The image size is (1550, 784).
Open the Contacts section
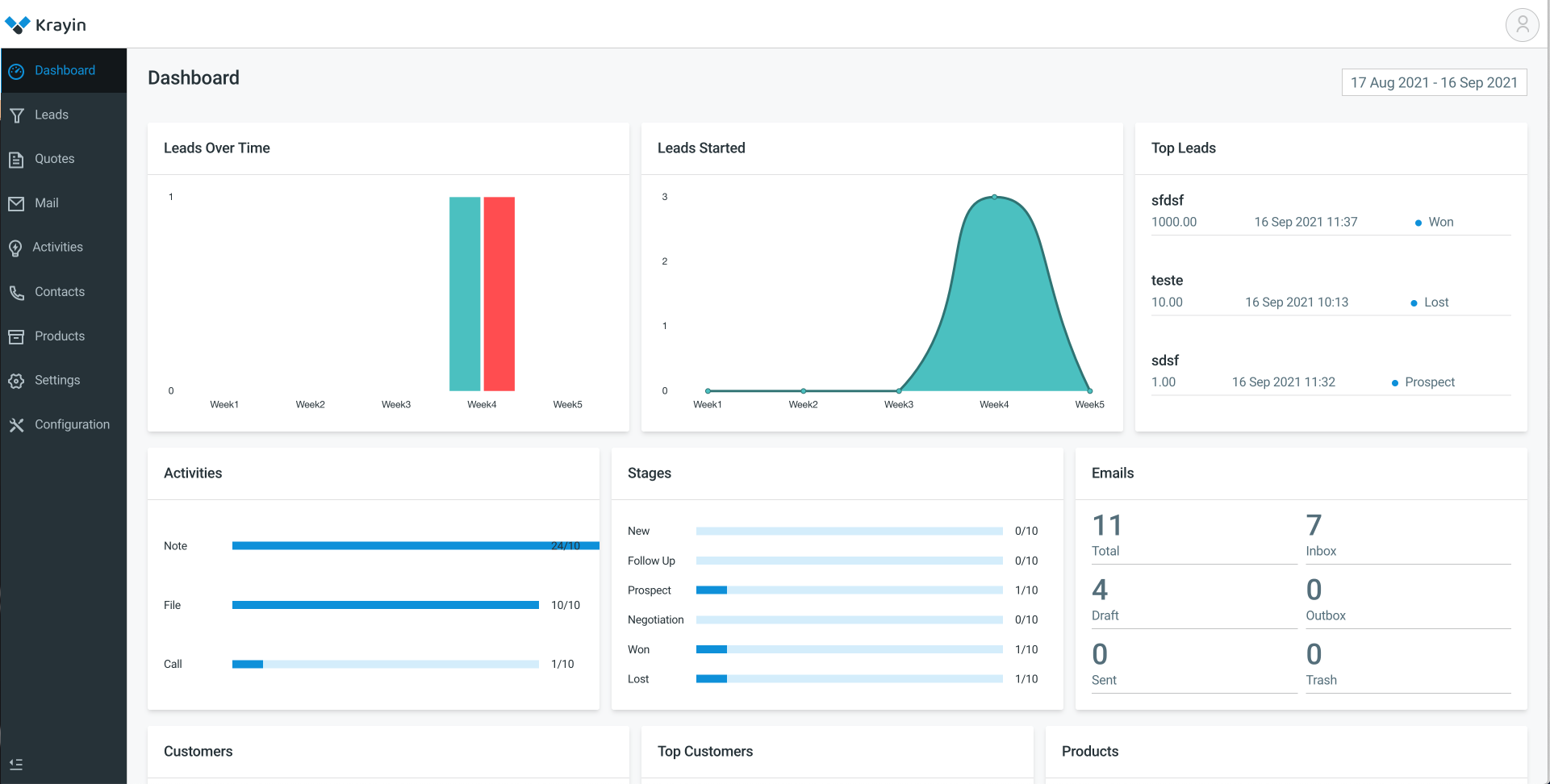click(59, 291)
